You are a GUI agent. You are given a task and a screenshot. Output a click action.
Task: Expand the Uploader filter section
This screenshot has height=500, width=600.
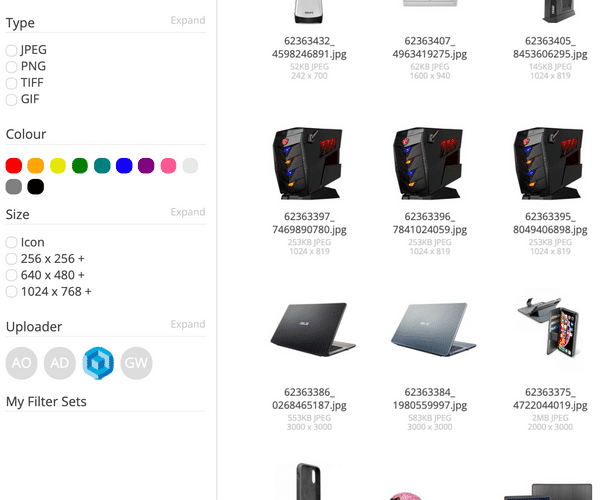click(x=188, y=324)
